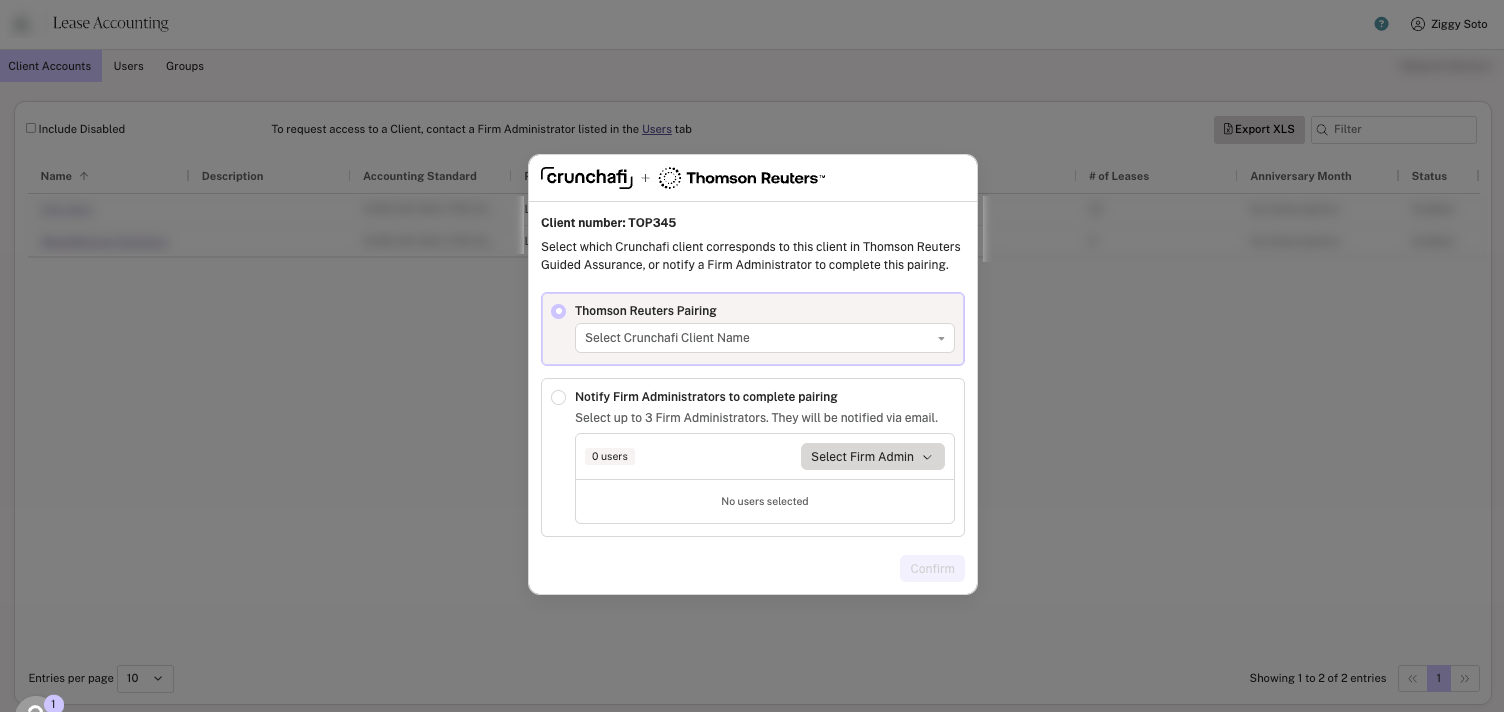Click the Thomson Reuters dotted-circle logo
The image size is (1504, 712).
(x=670, y=178)
